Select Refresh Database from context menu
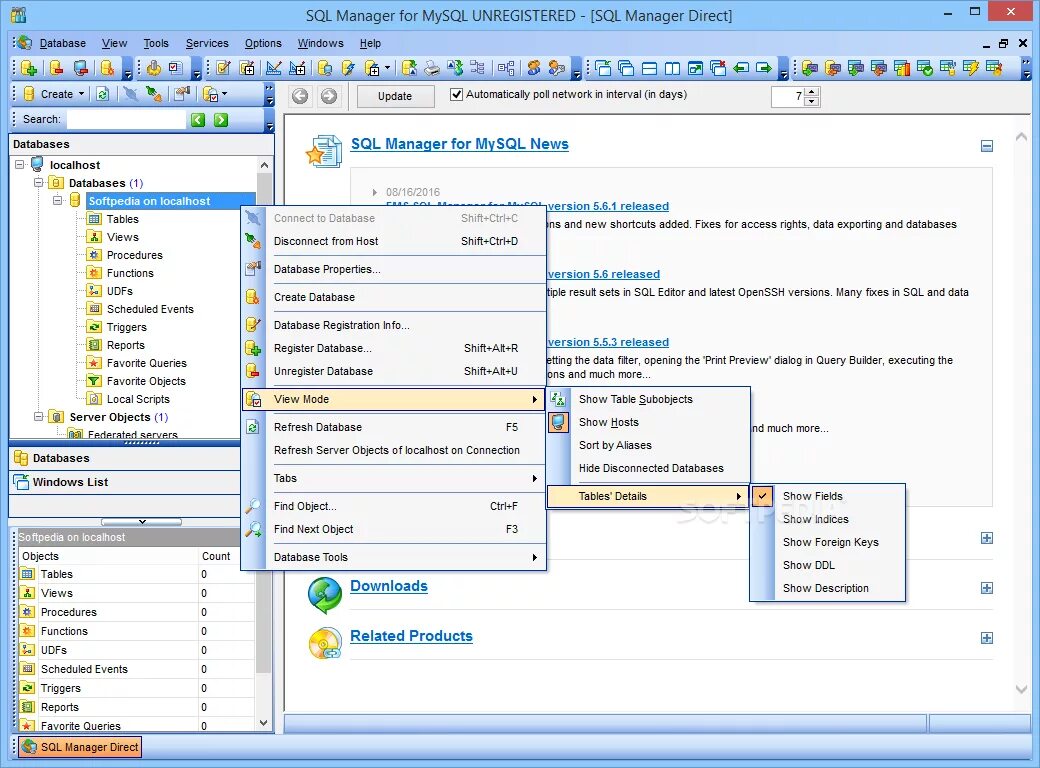Viewport: 1040px width, 768px height. 394,427
